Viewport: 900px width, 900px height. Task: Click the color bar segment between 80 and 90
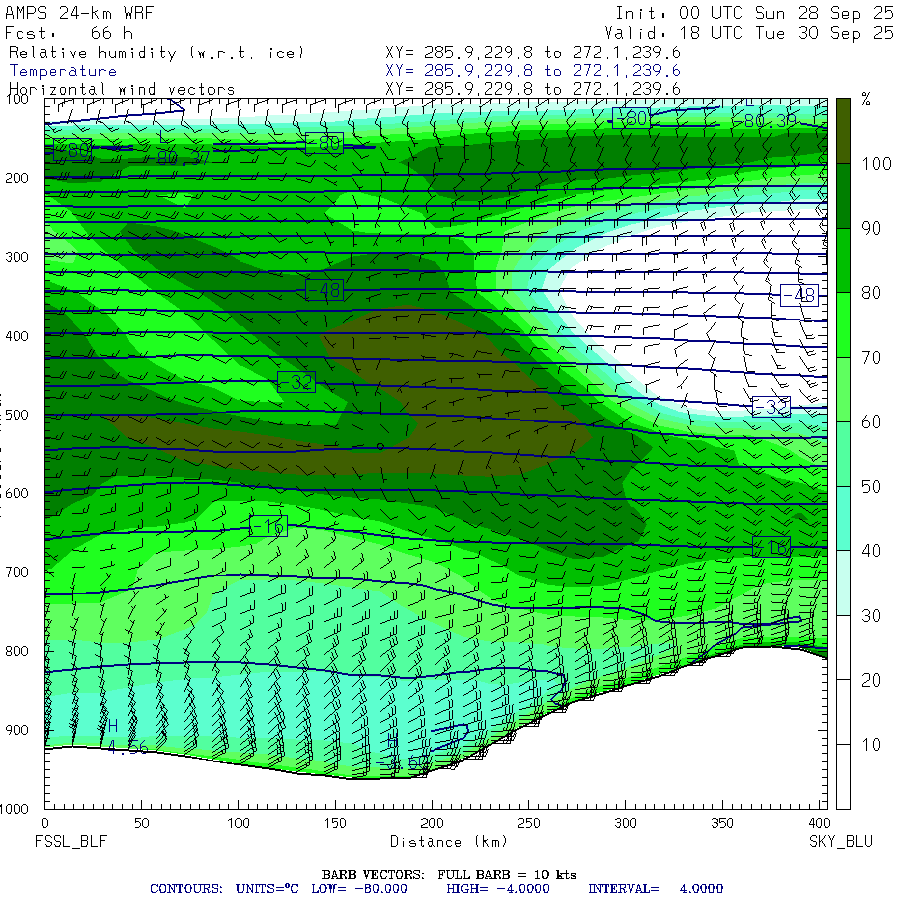coord(843,261)
